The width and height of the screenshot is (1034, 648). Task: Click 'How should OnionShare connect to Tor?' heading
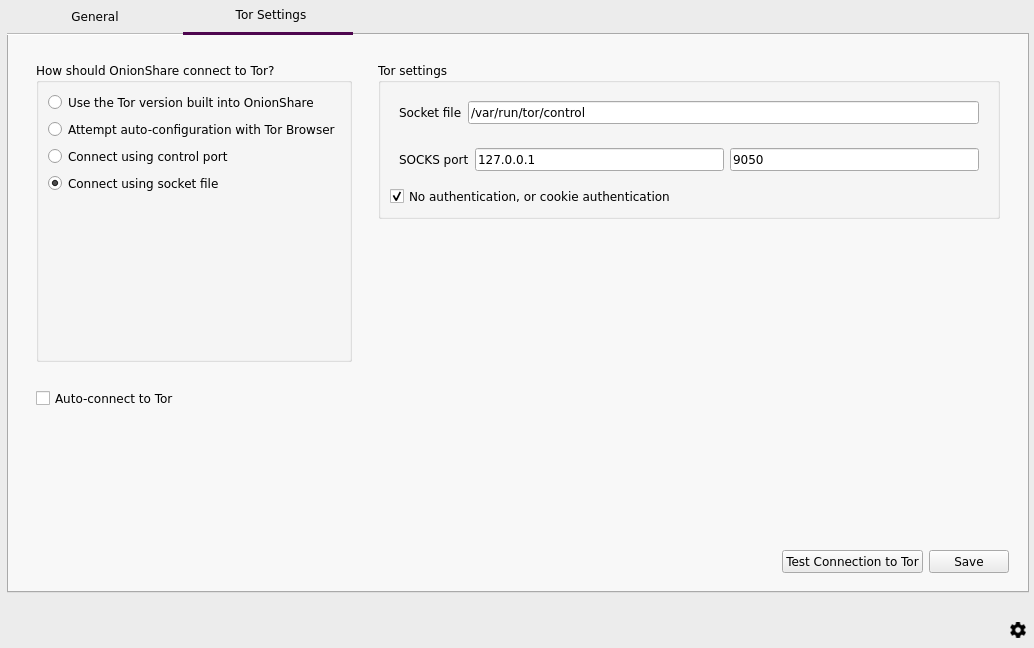[x=155, y=71]
